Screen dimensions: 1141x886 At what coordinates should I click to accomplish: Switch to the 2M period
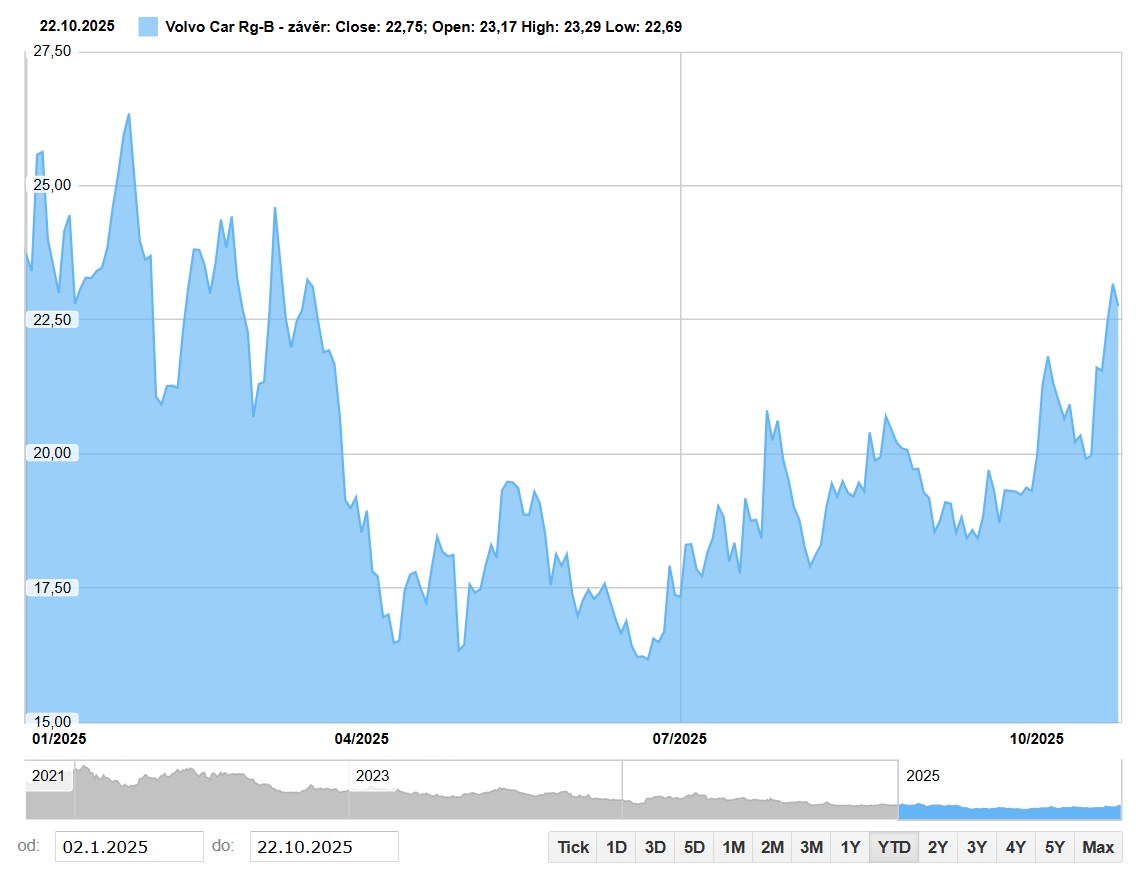[x=772, y=847]
